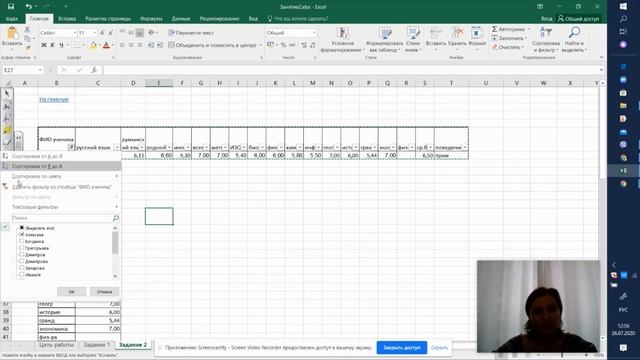Open the поведение column filter dropdown
The width and height of the screenshot is (640, 360).
click(x=464, y=147)
